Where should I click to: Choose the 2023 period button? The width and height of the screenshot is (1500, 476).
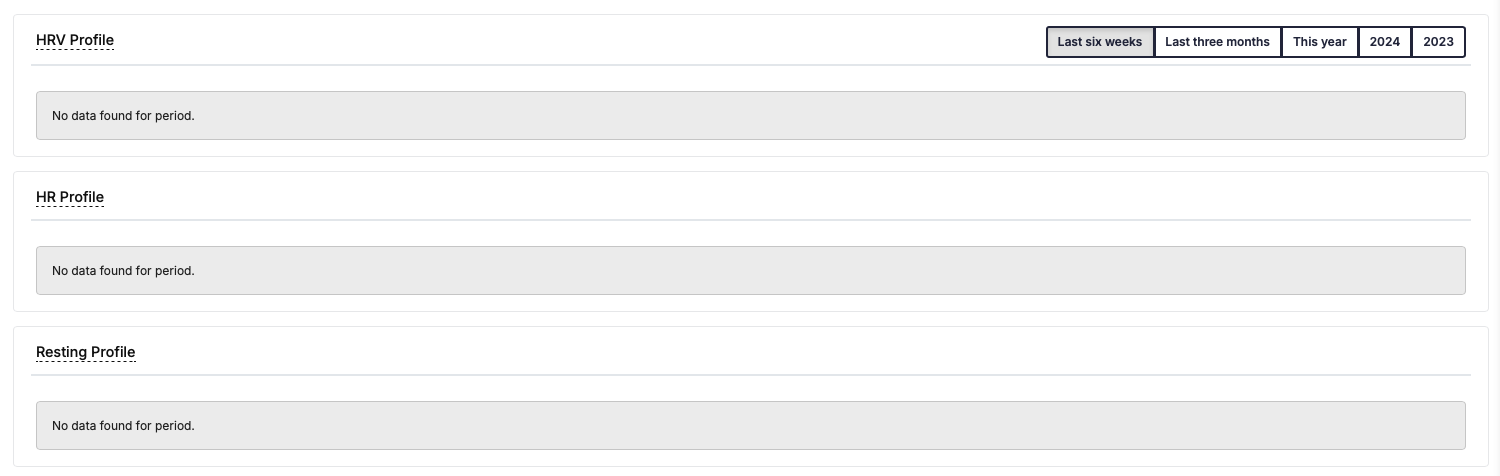point(1438,42)
